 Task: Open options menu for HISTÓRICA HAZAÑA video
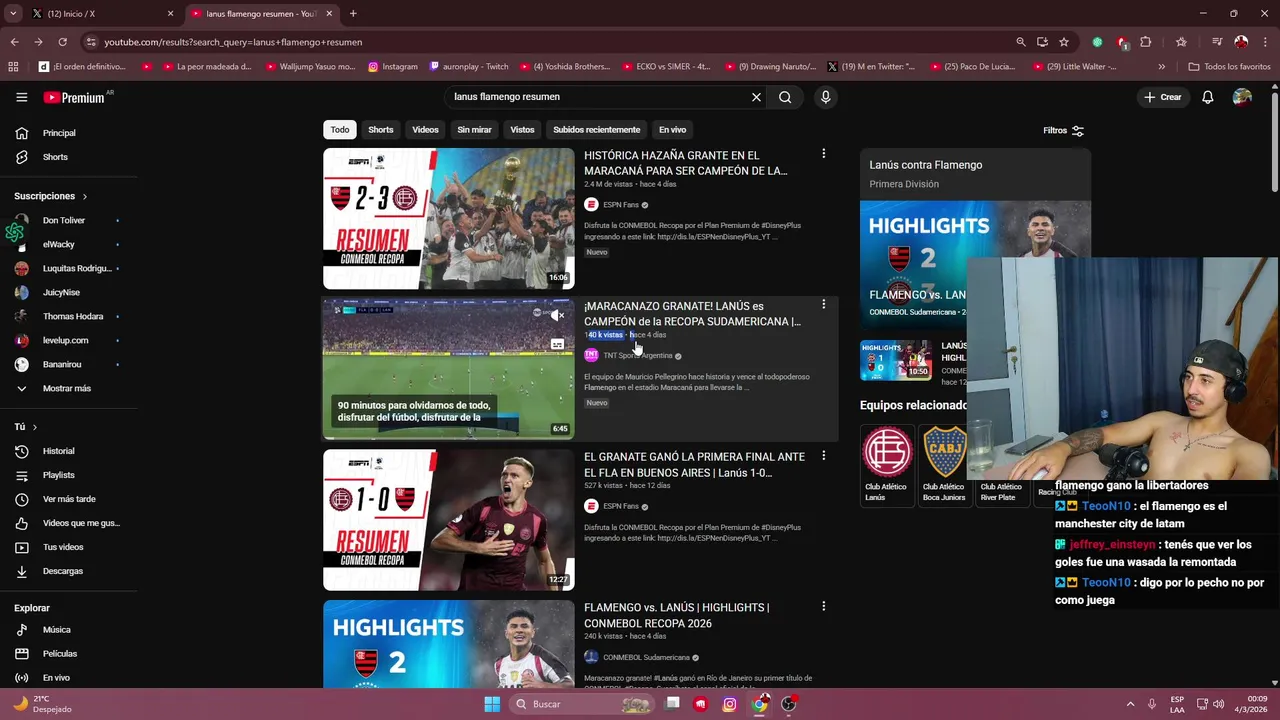pos(823,154)
